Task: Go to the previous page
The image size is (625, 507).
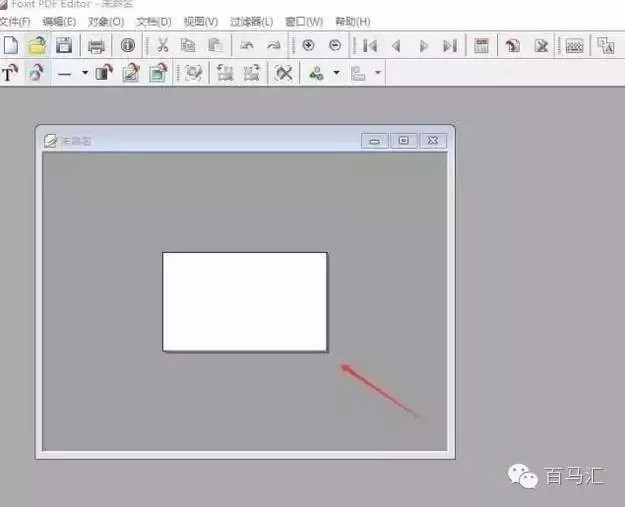Action: (396, 46)
